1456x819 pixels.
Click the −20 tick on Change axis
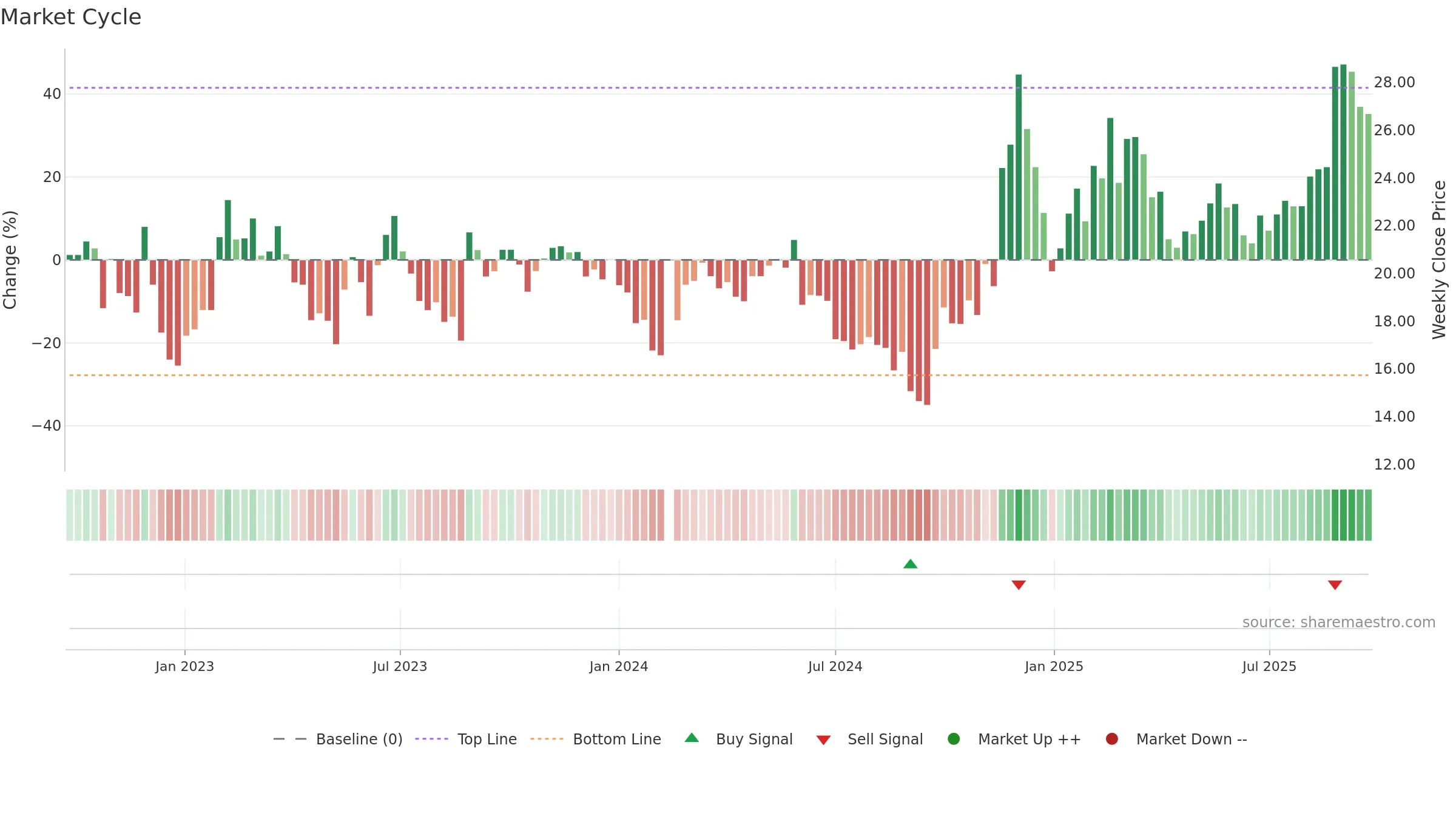[46, 343]
